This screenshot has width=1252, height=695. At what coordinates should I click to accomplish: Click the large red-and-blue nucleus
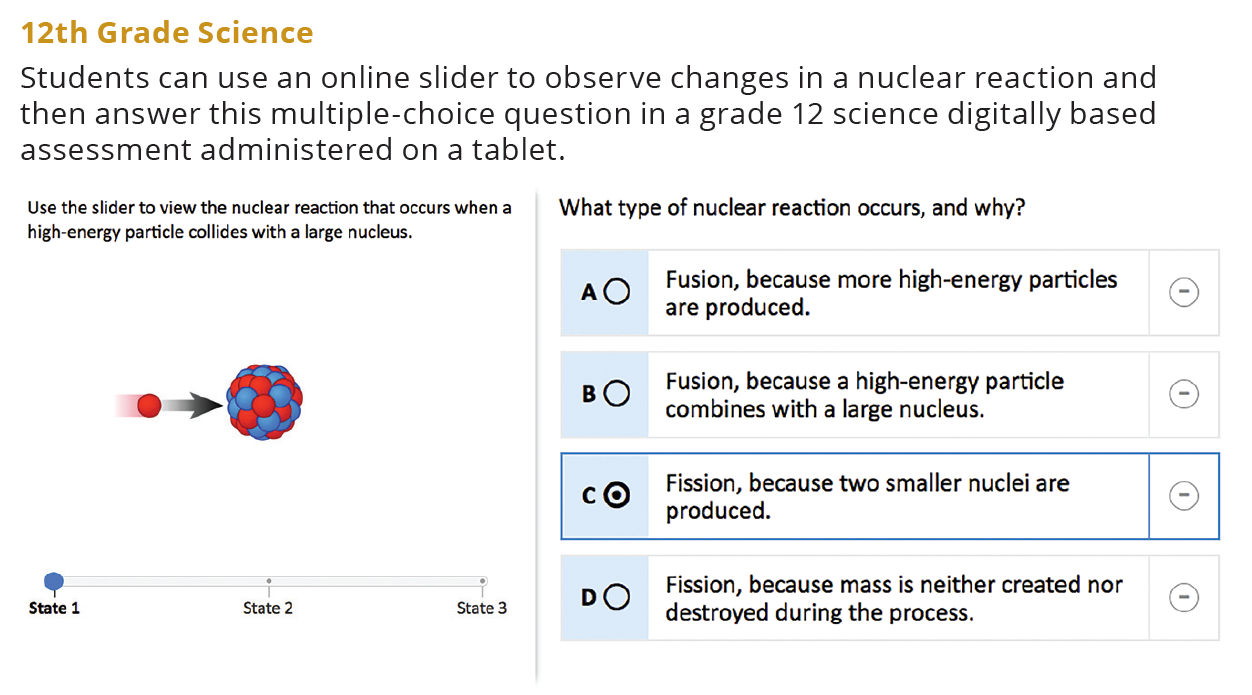pos(264,403)
